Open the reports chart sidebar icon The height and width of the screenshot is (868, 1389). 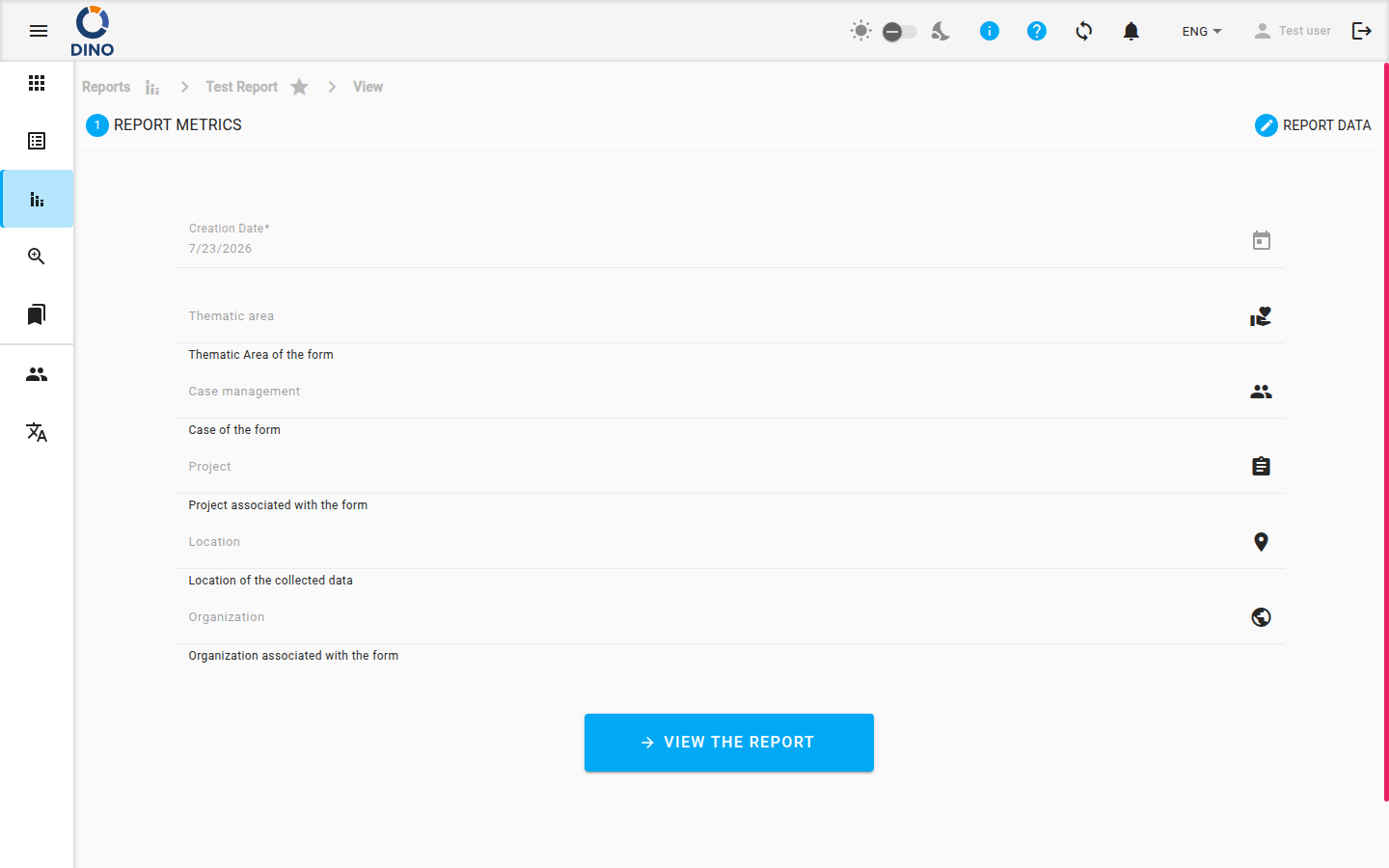pos(37,199)
